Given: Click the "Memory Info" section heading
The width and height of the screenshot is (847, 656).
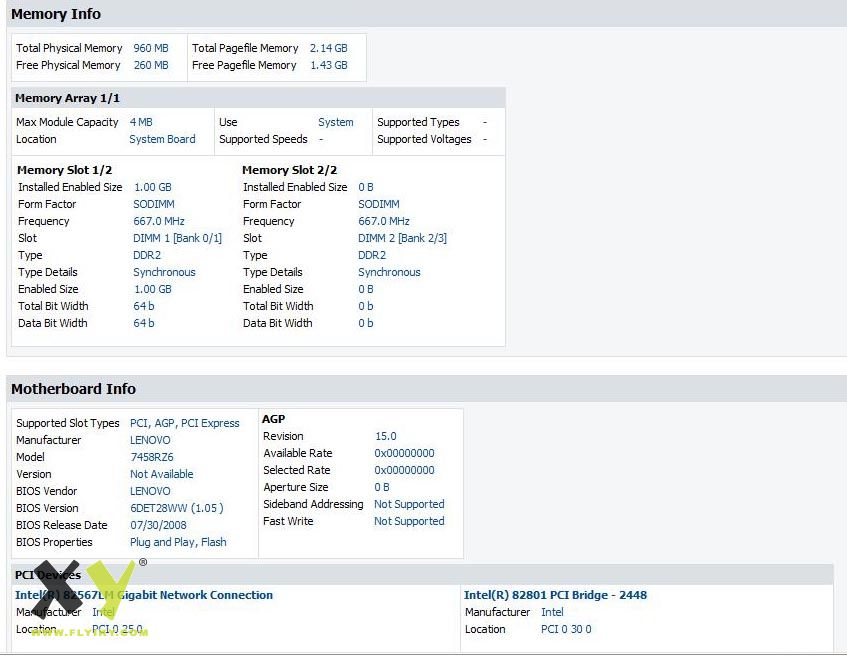Looking at the screenshot, I should (56, 14).
